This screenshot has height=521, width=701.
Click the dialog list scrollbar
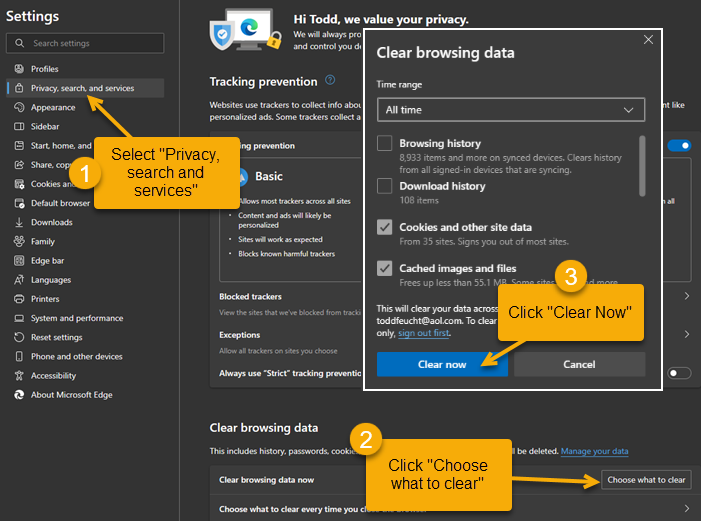[x=642, y=166]
